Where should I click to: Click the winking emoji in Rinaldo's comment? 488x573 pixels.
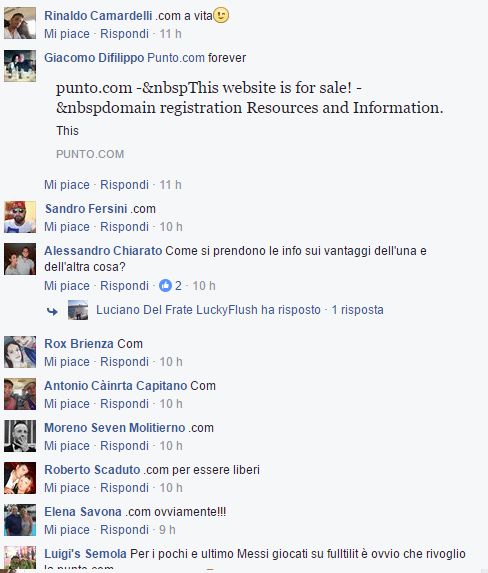(221, 16)
